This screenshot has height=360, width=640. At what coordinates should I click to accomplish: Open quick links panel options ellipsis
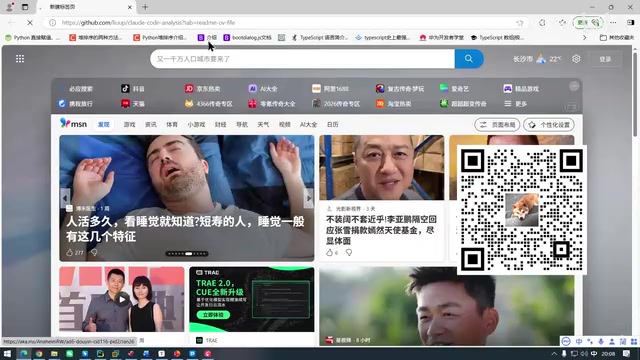(574, 86)
